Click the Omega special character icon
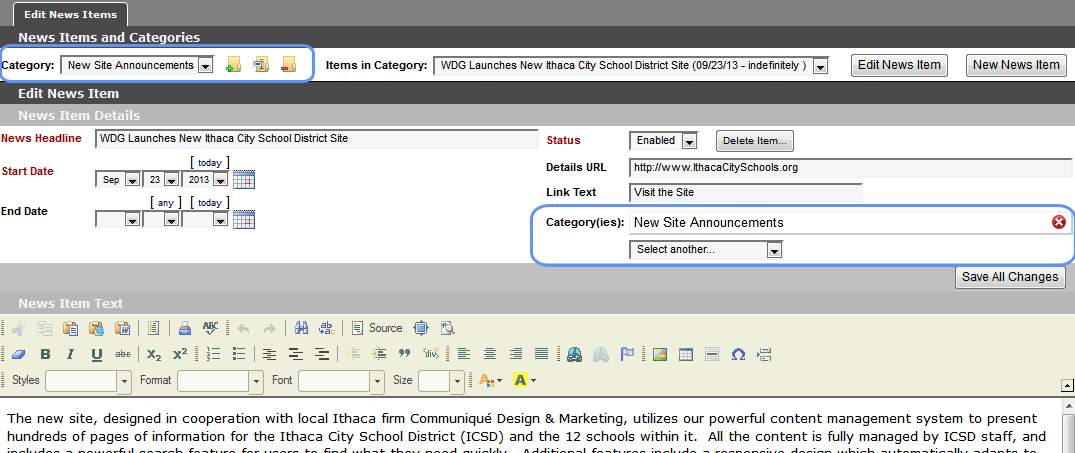1075x453 pixels. tap(738, 354)
